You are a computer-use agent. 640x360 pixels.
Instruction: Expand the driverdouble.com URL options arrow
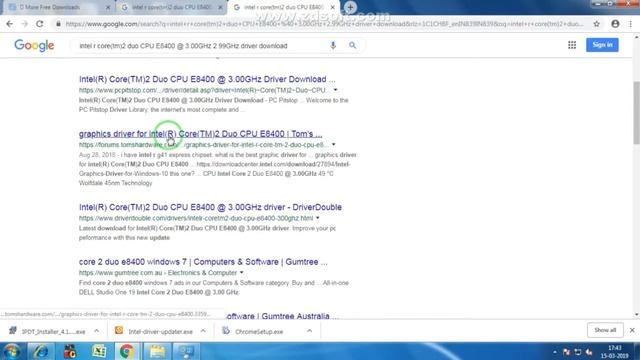pyautogui.click(x=318, y=218)
